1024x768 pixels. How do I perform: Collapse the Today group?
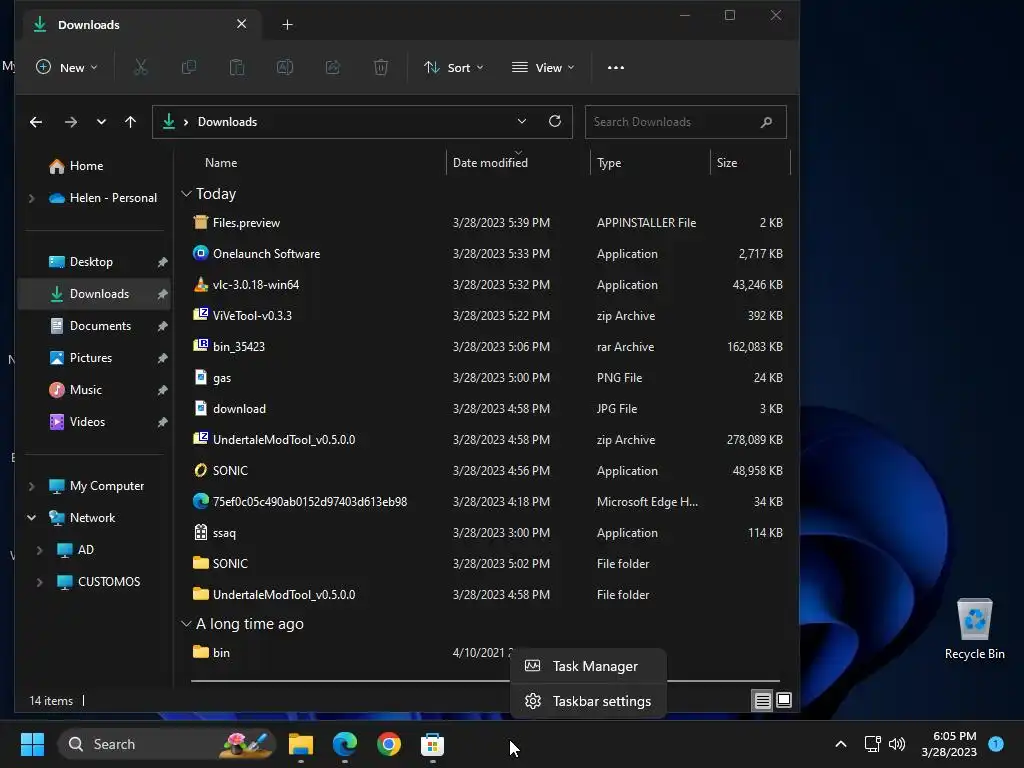click(x=186, y=194)
